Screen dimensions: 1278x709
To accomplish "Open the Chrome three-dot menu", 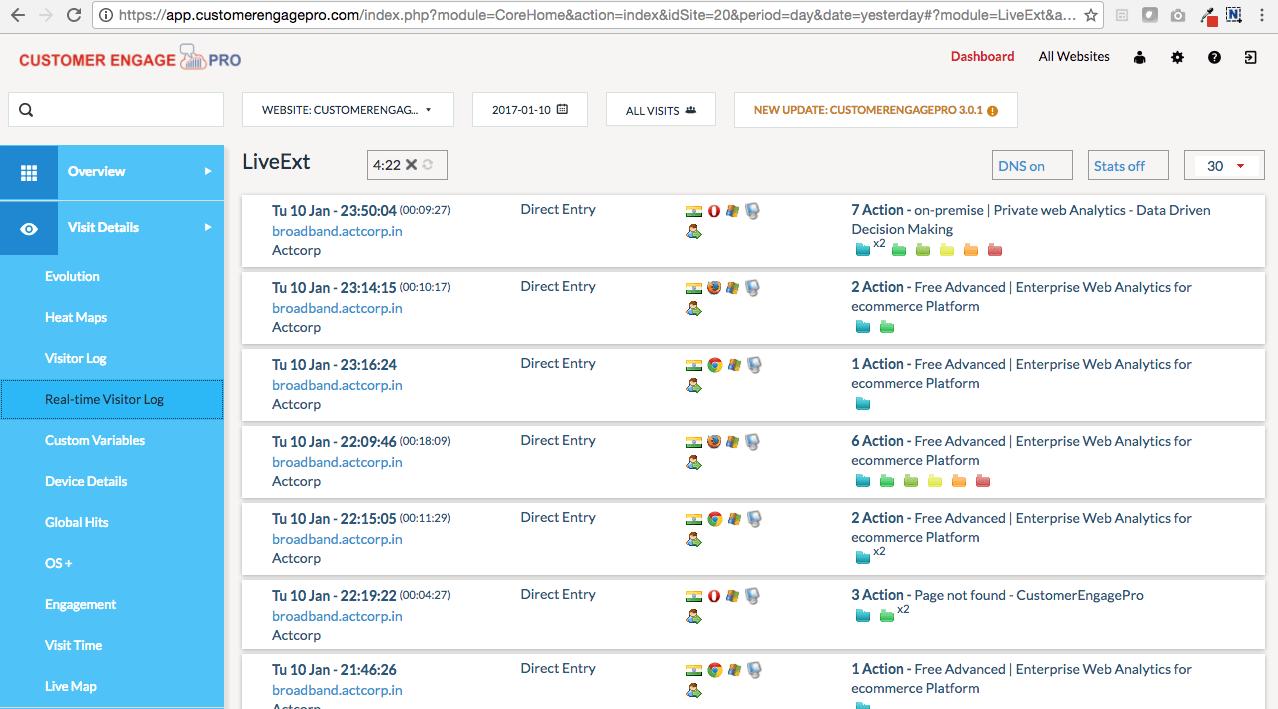I will point(1262,16).
